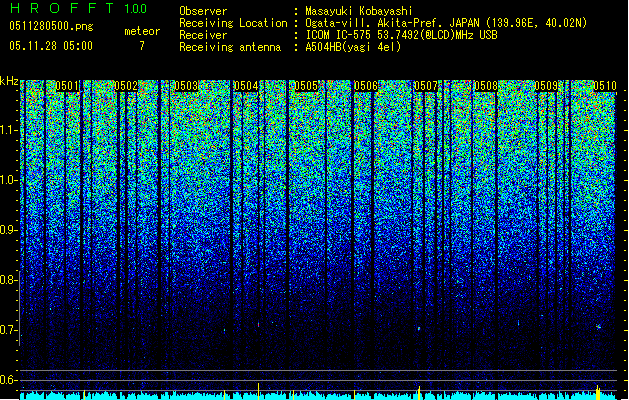Click the thick yellow power spike under 0510
The height and width of the screenshot is (400, 629).
598,393
